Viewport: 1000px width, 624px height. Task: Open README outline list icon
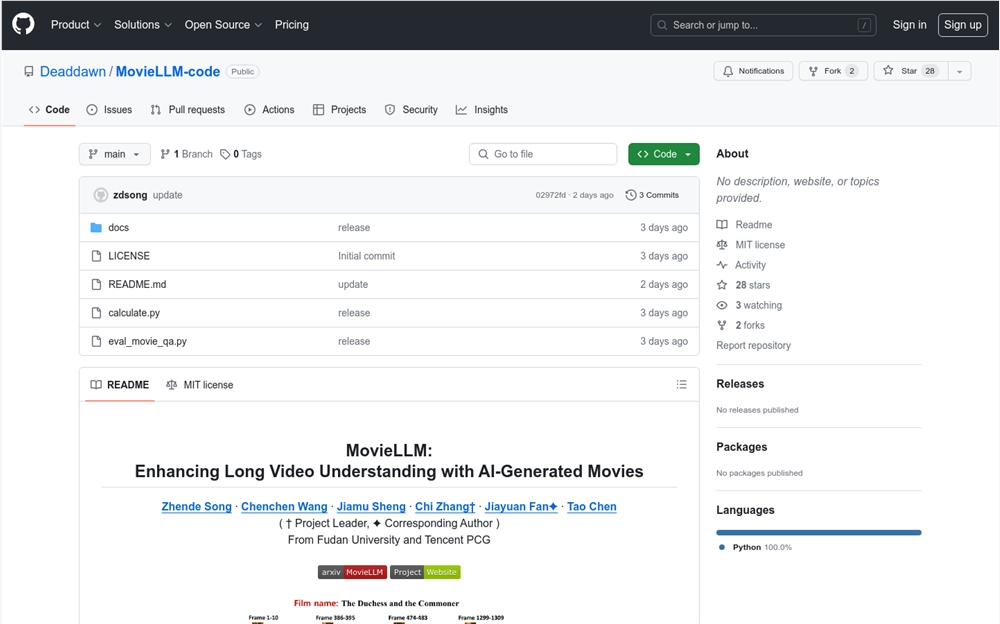coord(681,384)
